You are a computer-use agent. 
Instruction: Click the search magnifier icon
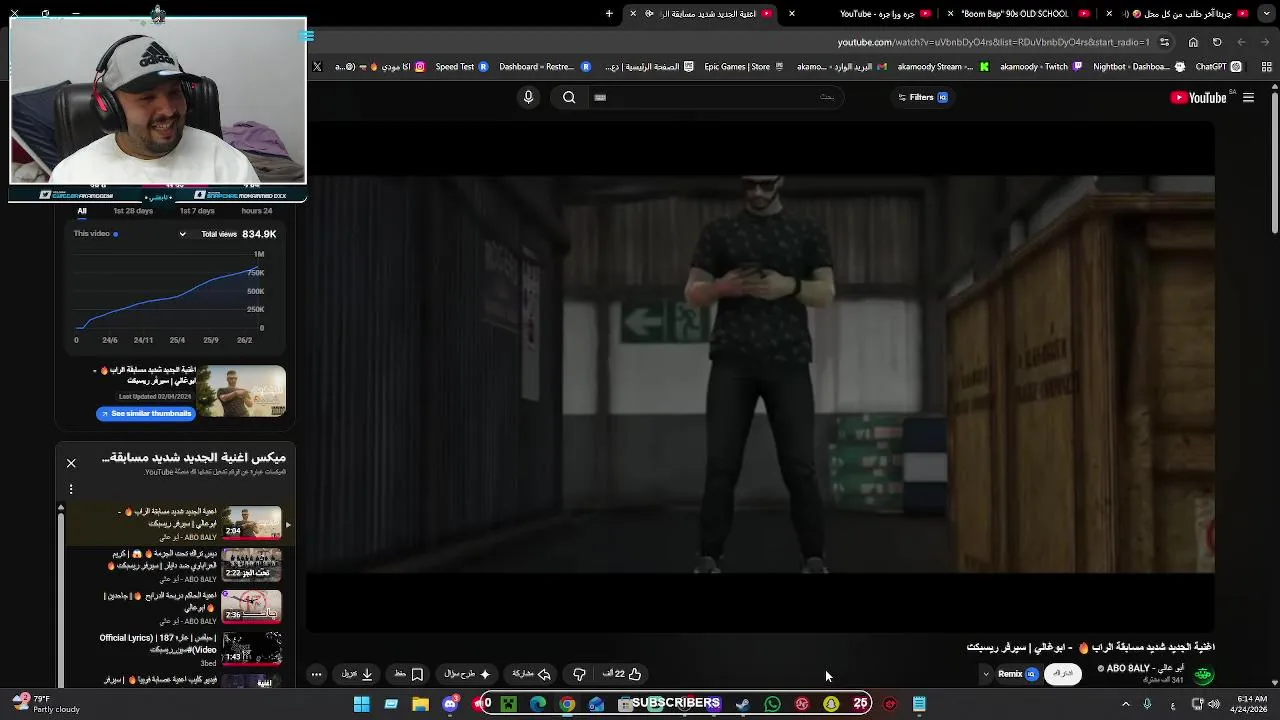pos(569,97)
